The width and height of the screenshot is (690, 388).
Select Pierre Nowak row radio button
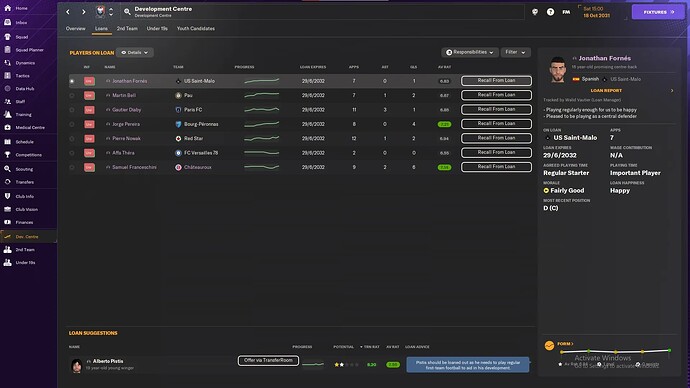coord(72,139)
